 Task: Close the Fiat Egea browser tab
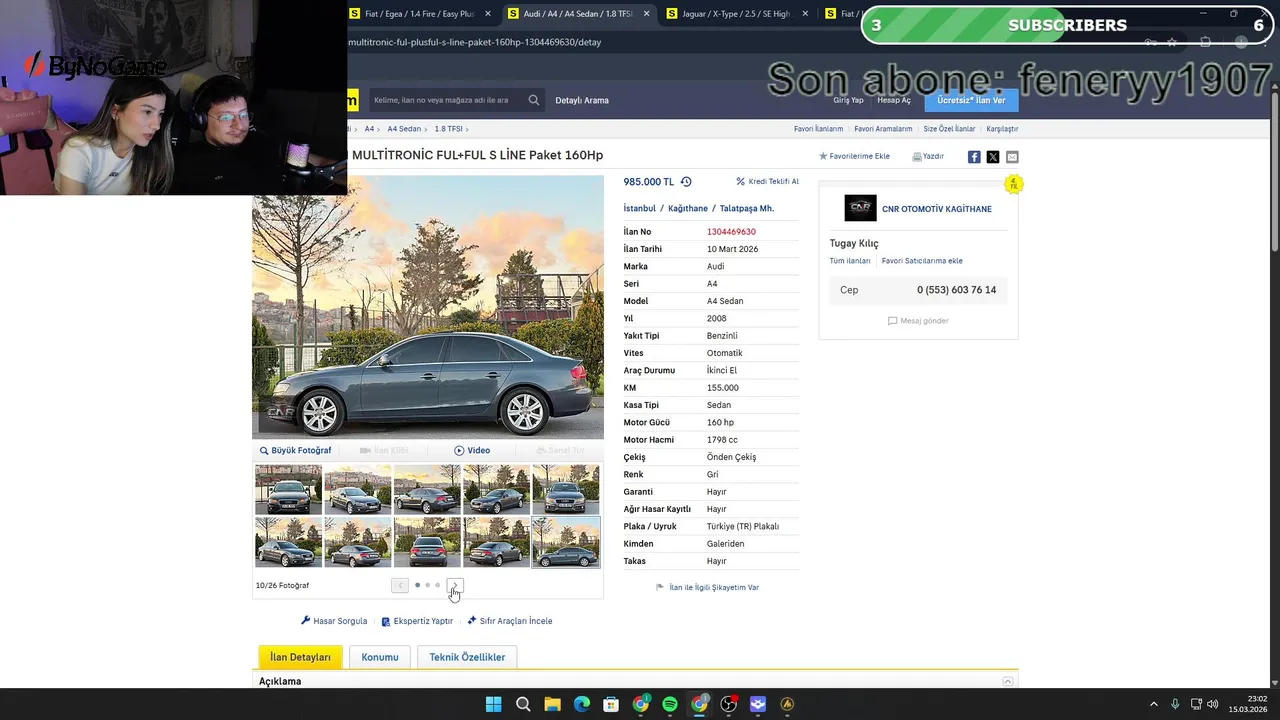coord(488,14)
